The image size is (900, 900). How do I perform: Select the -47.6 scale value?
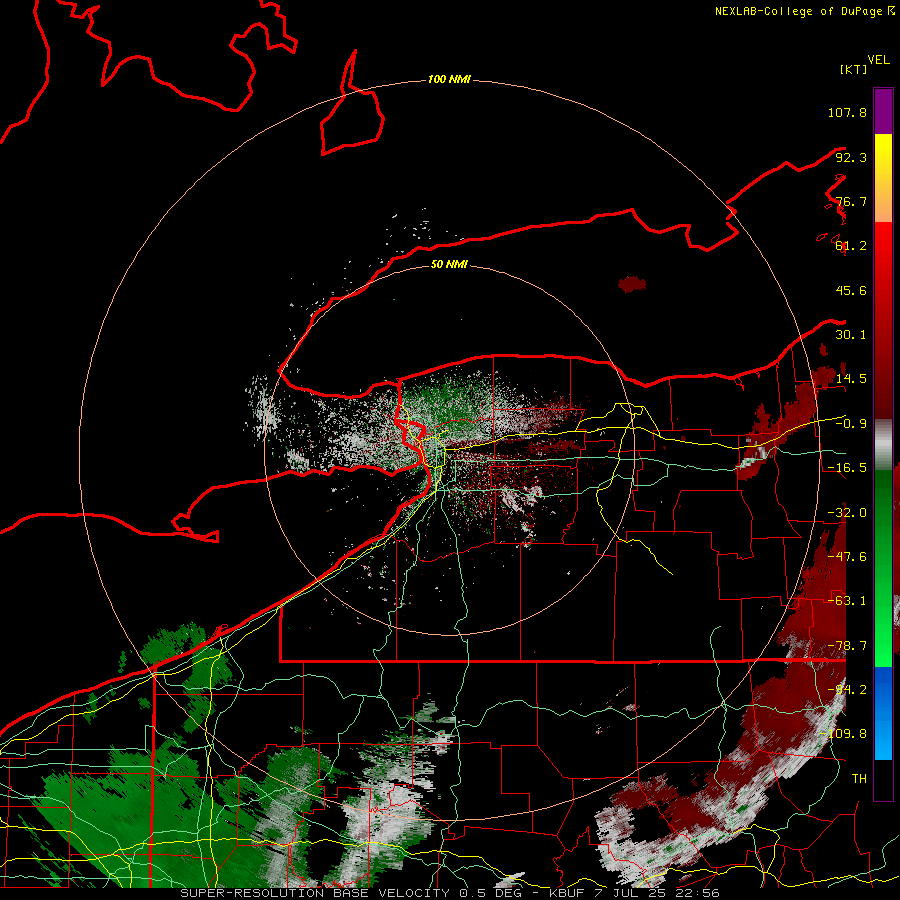click(x=847, y=557)
